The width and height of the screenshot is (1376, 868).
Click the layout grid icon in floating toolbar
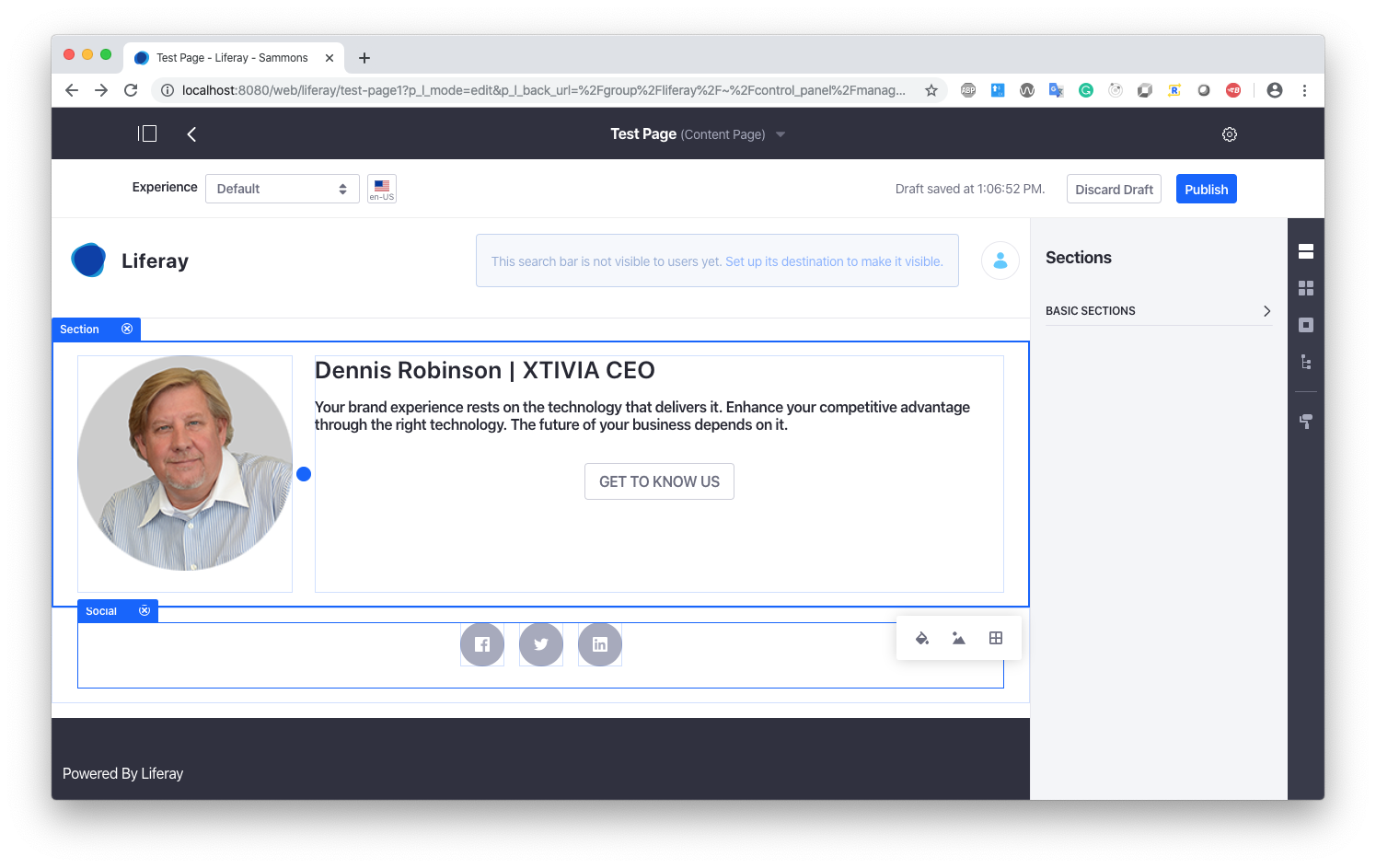(x=995, y=638)
